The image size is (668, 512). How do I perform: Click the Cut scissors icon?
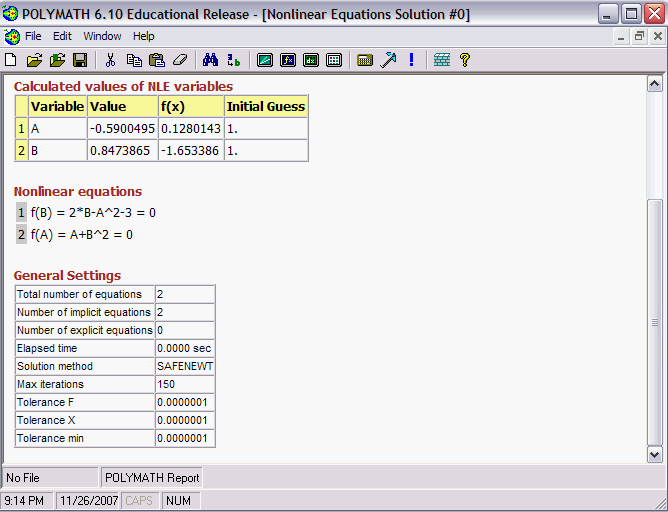tap(110, 60)
